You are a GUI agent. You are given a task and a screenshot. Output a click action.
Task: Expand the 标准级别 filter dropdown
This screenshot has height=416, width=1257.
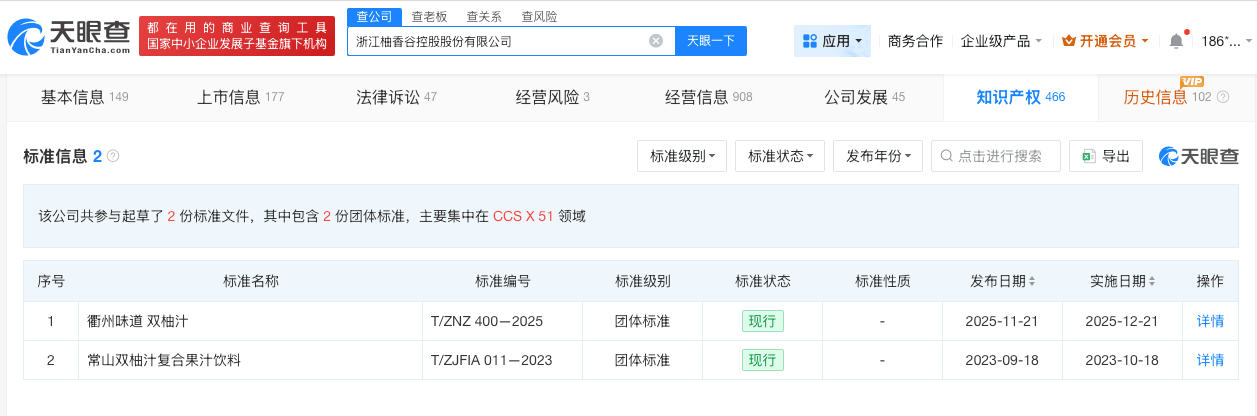(x=681, y=156)
